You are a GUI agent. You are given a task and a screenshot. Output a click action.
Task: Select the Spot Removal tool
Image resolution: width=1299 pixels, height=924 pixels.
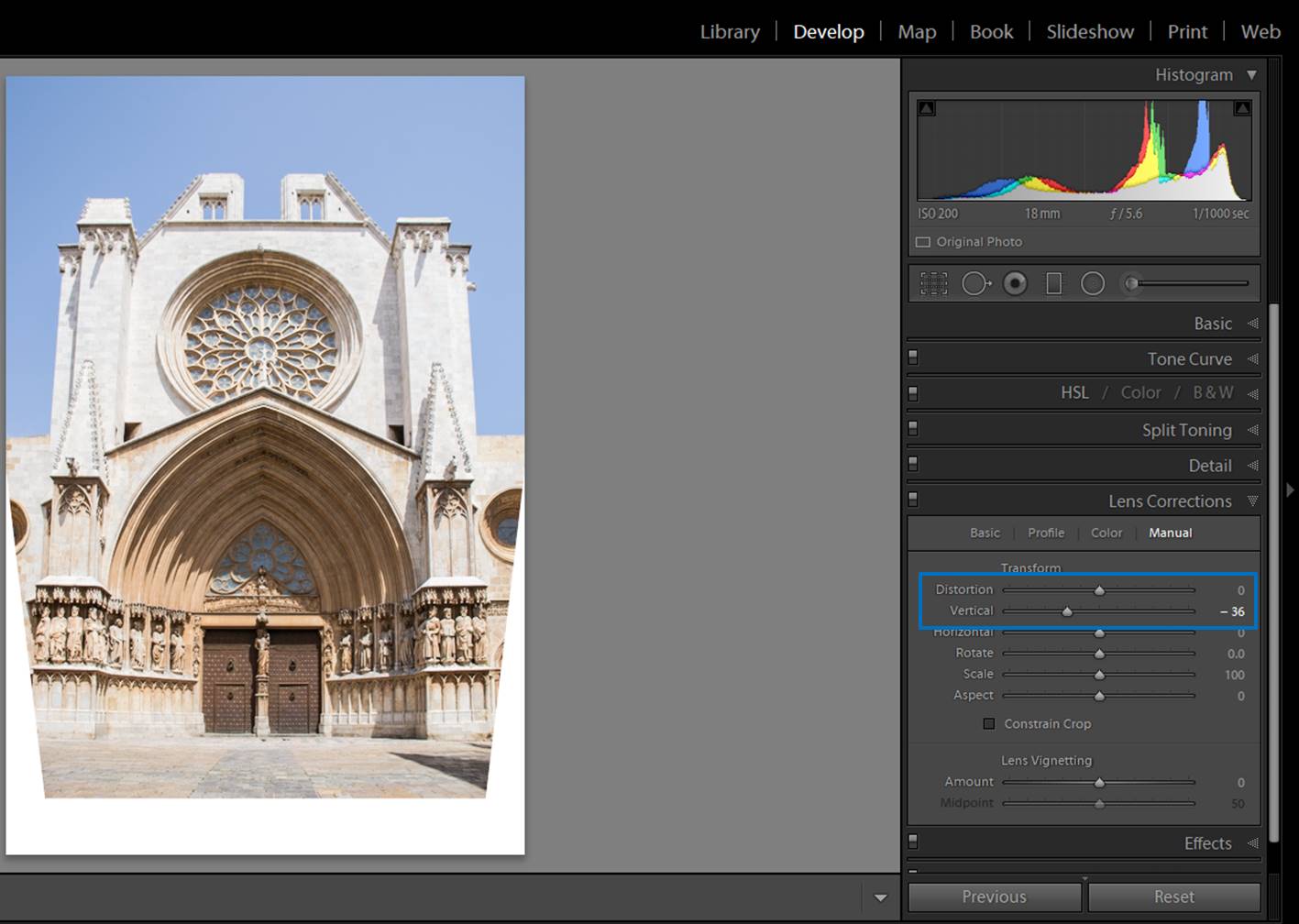[x=976, y=284]
